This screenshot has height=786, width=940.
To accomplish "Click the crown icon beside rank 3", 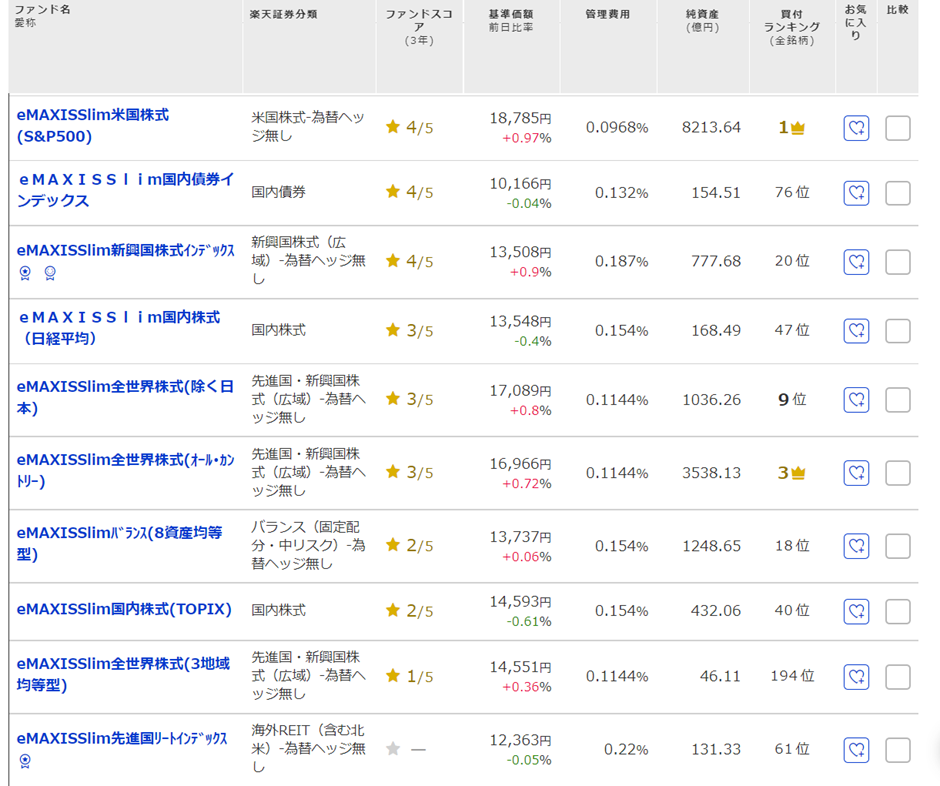I will [x=798, y=473].
